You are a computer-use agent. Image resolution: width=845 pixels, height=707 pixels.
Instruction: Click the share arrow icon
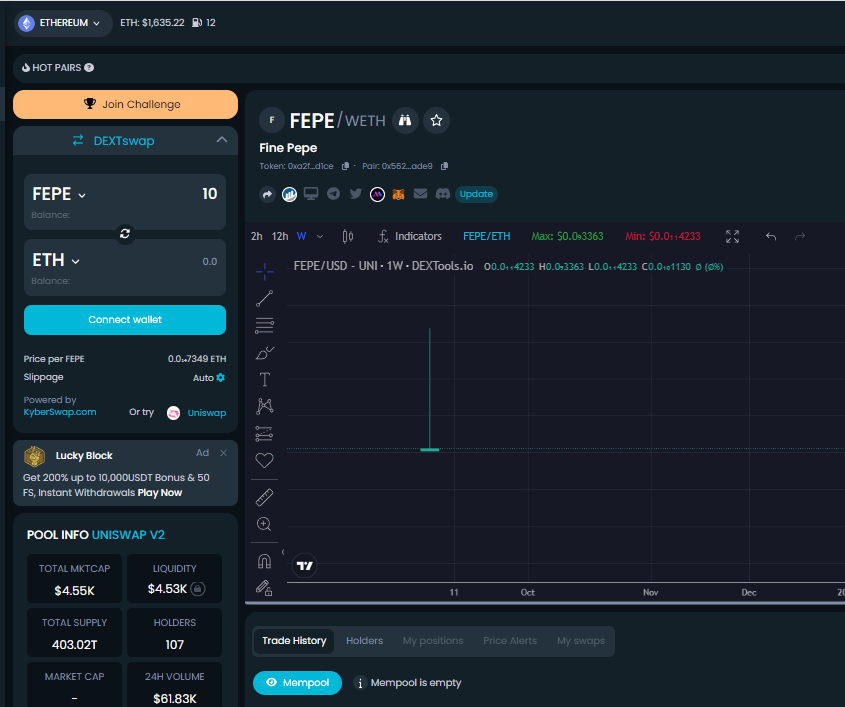point(267,194)
